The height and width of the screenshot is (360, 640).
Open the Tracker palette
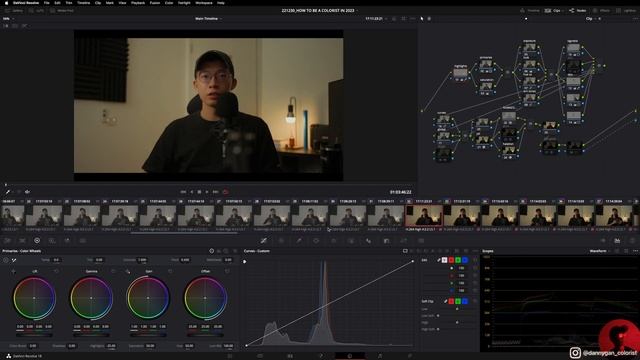pyautogui.click(x=334, y=241)
